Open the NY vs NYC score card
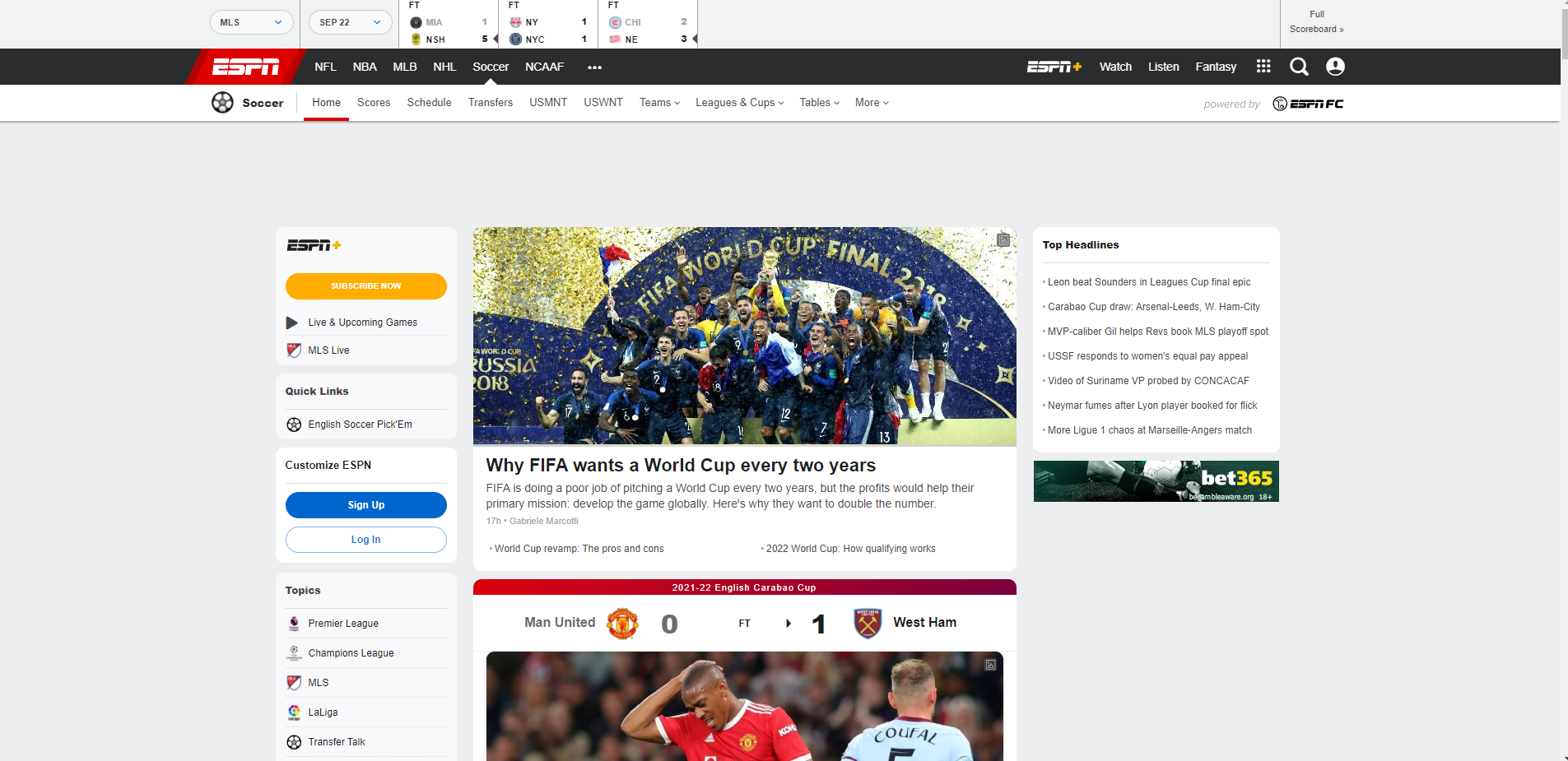The width and height of the screenshot is (1568, 761). pos(548,25)
